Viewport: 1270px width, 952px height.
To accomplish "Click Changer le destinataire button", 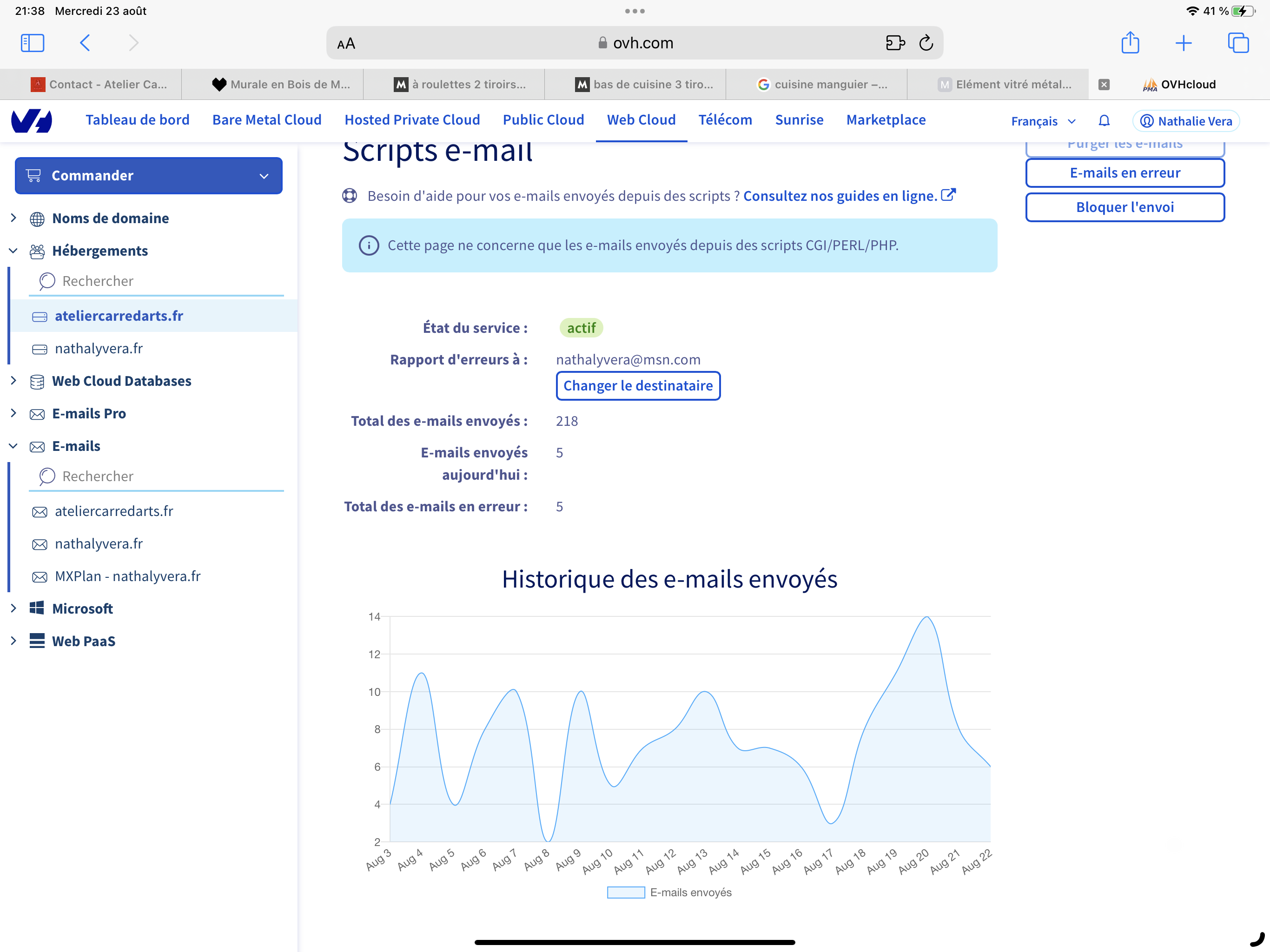I will (x=637, y=386).
